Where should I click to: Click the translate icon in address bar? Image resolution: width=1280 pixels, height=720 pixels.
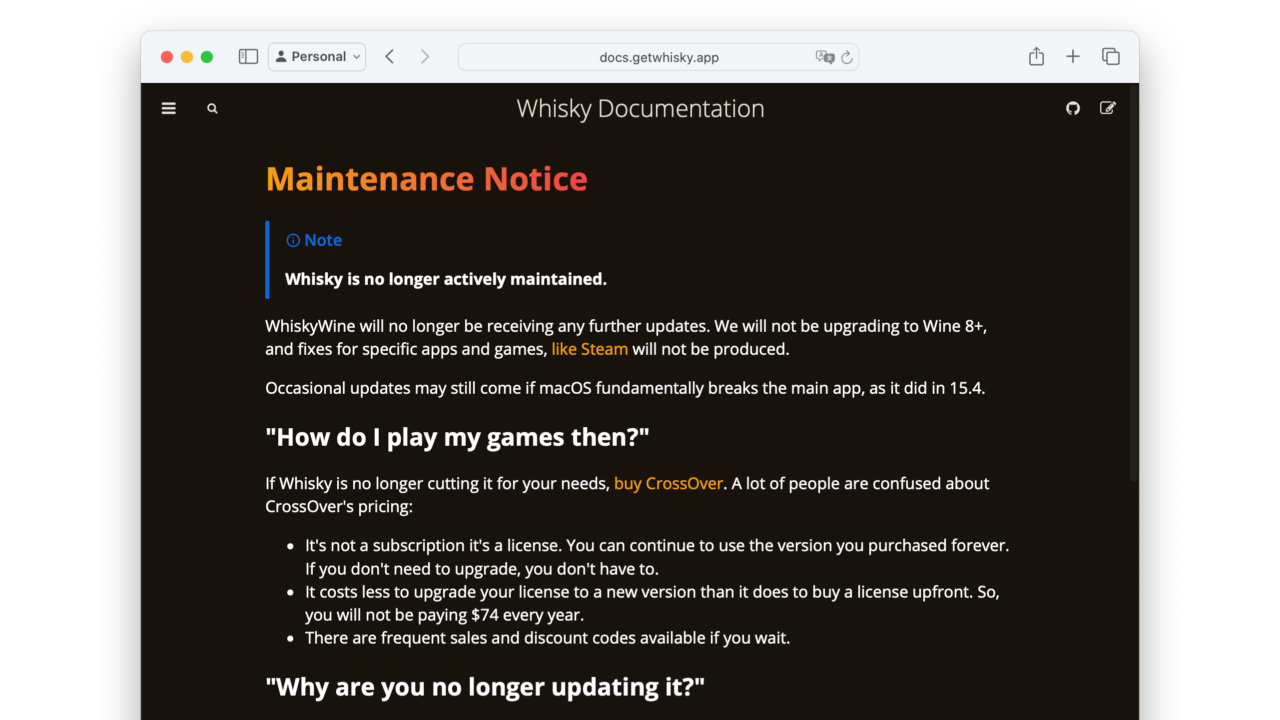(x=824, y=57)
